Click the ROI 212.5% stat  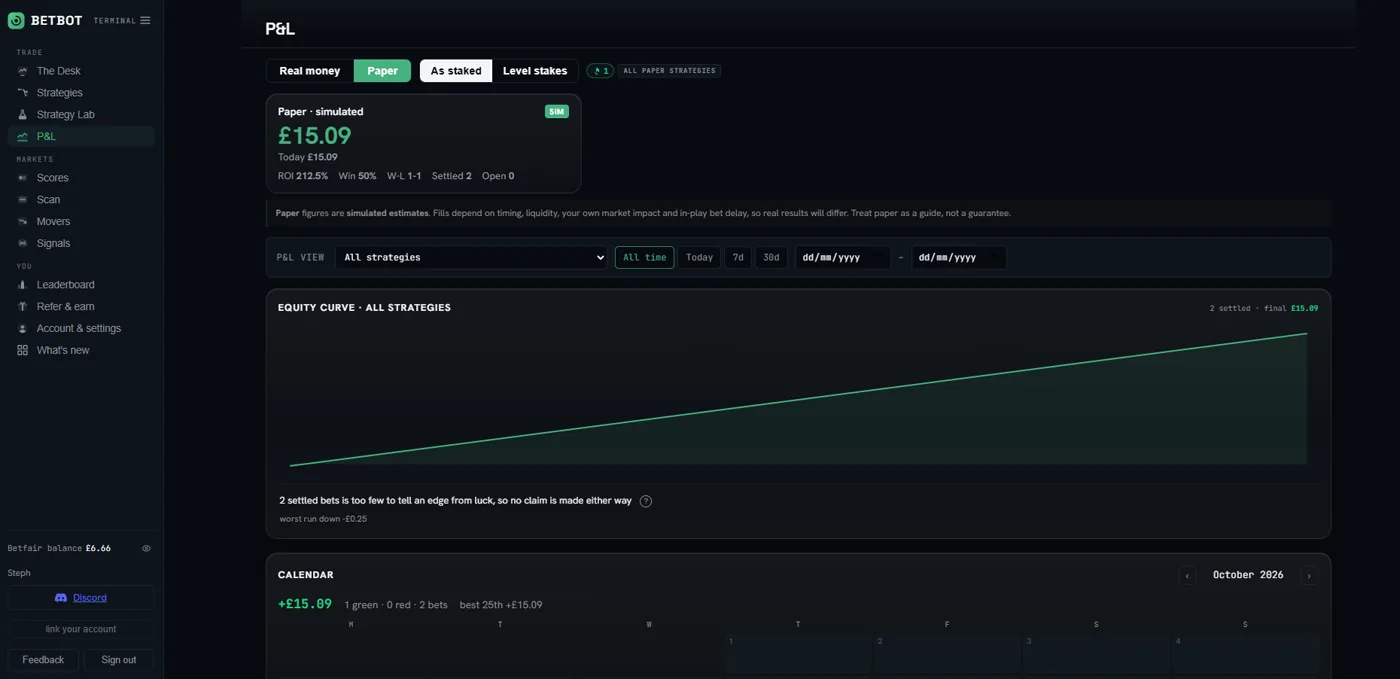click(303, 176)
